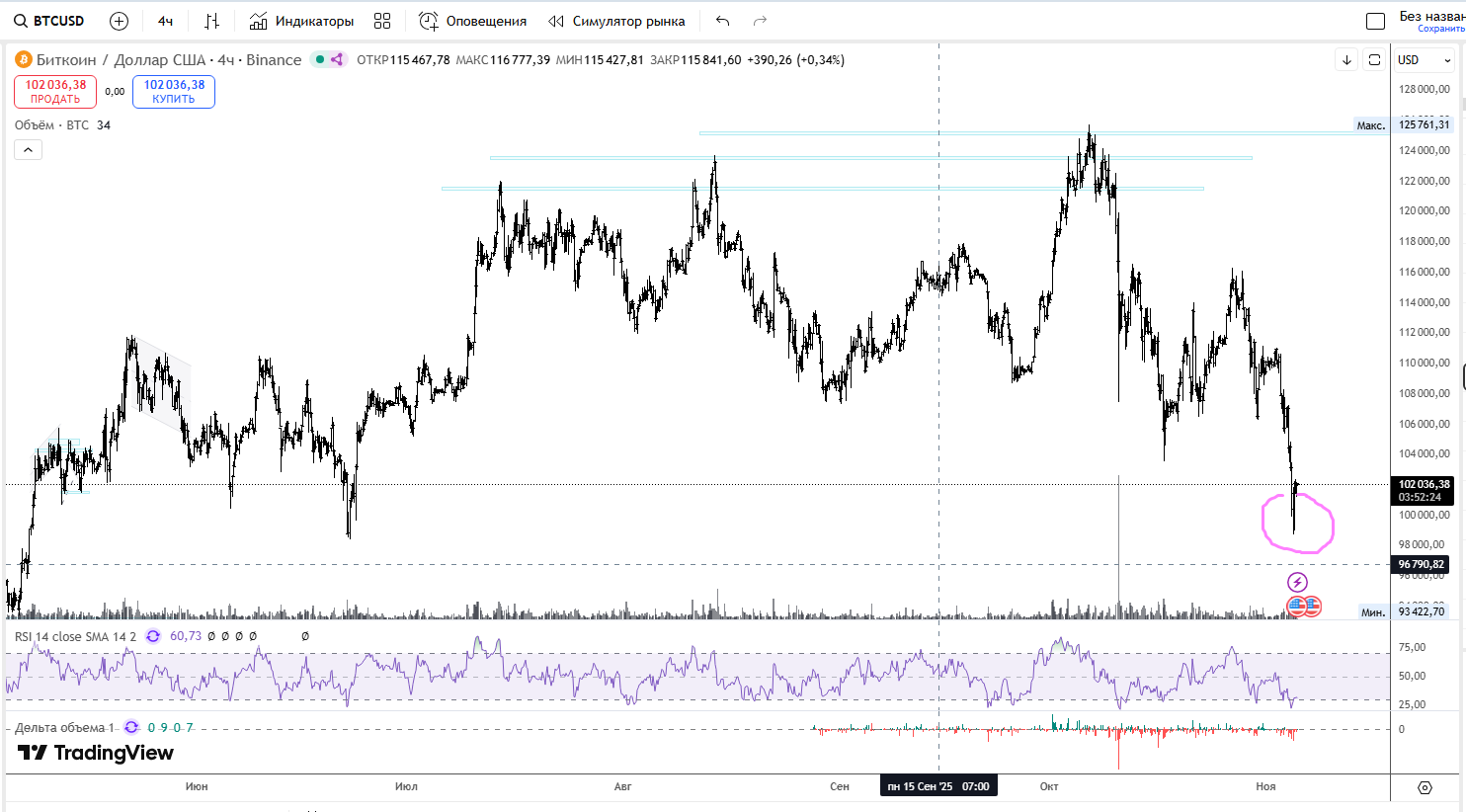Click the add symbol plus icon
The width and height of the screenshot is (1466, 812).
click(119, 21)
